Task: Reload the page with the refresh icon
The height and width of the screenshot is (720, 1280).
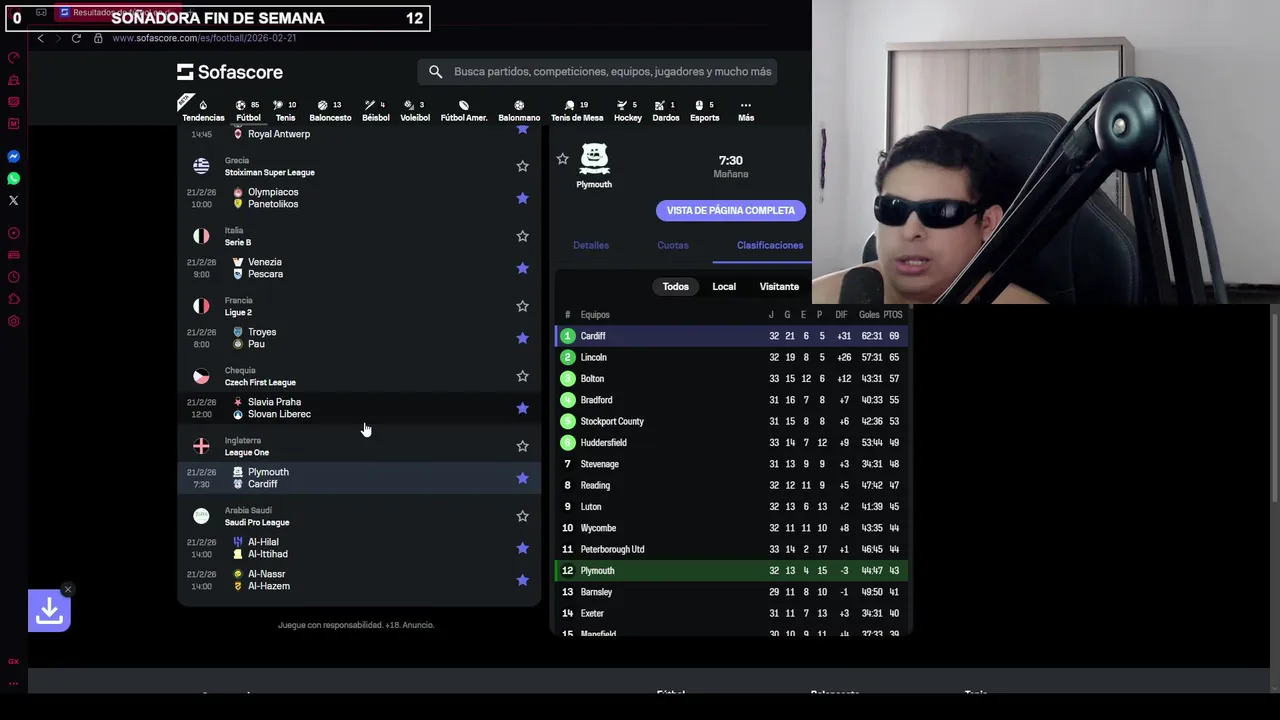Action: tap(76, 38)
